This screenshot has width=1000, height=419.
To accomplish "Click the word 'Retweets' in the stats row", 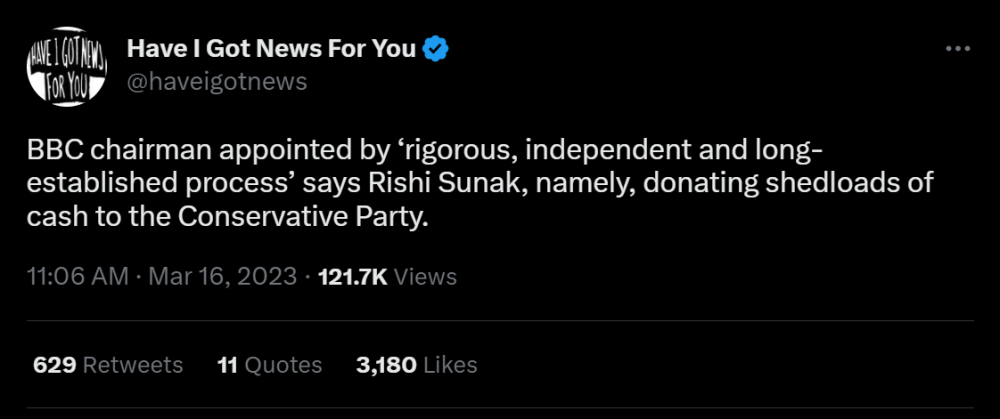I will [133, 365].
